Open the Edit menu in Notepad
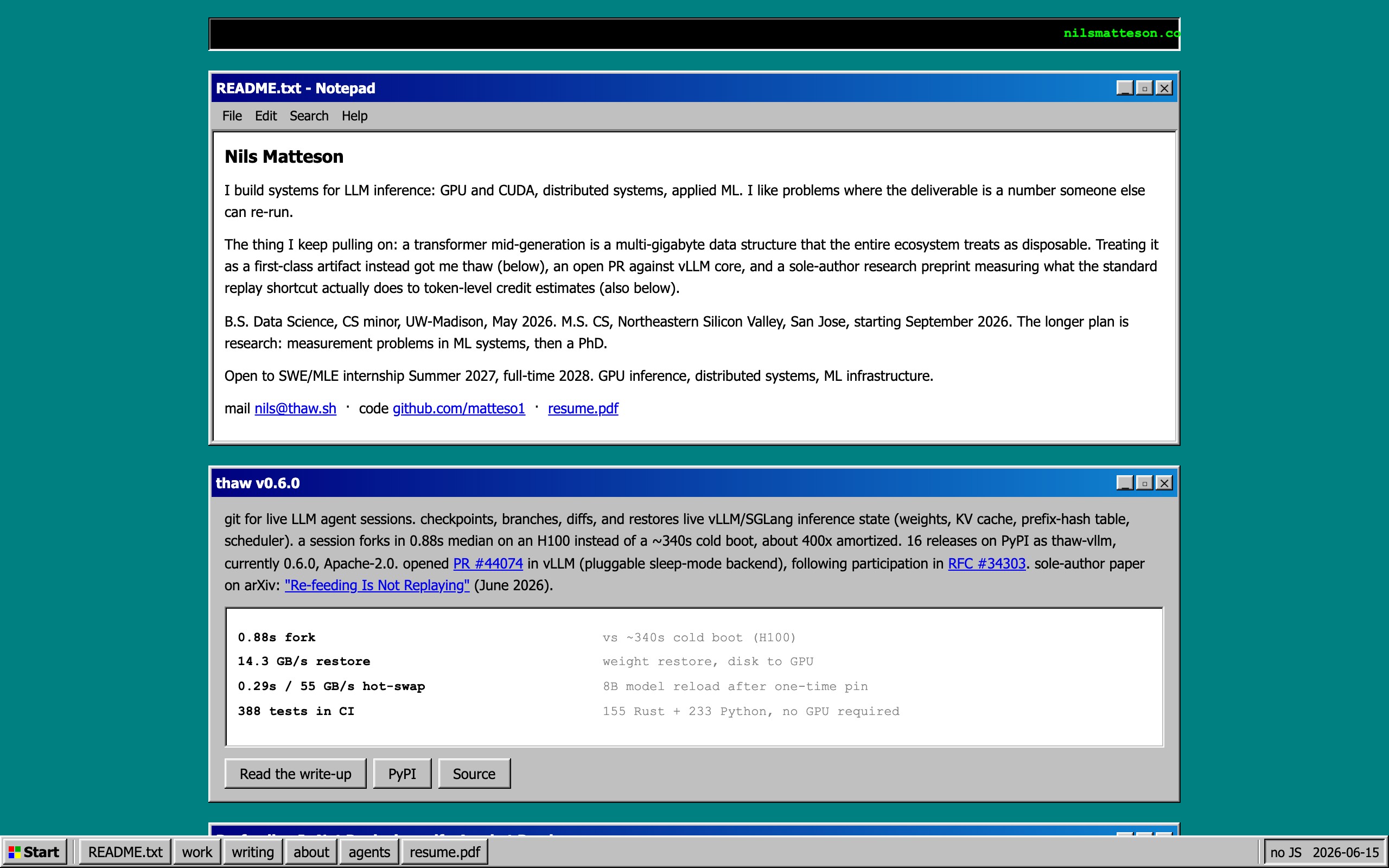 click(x=266, y=116)
